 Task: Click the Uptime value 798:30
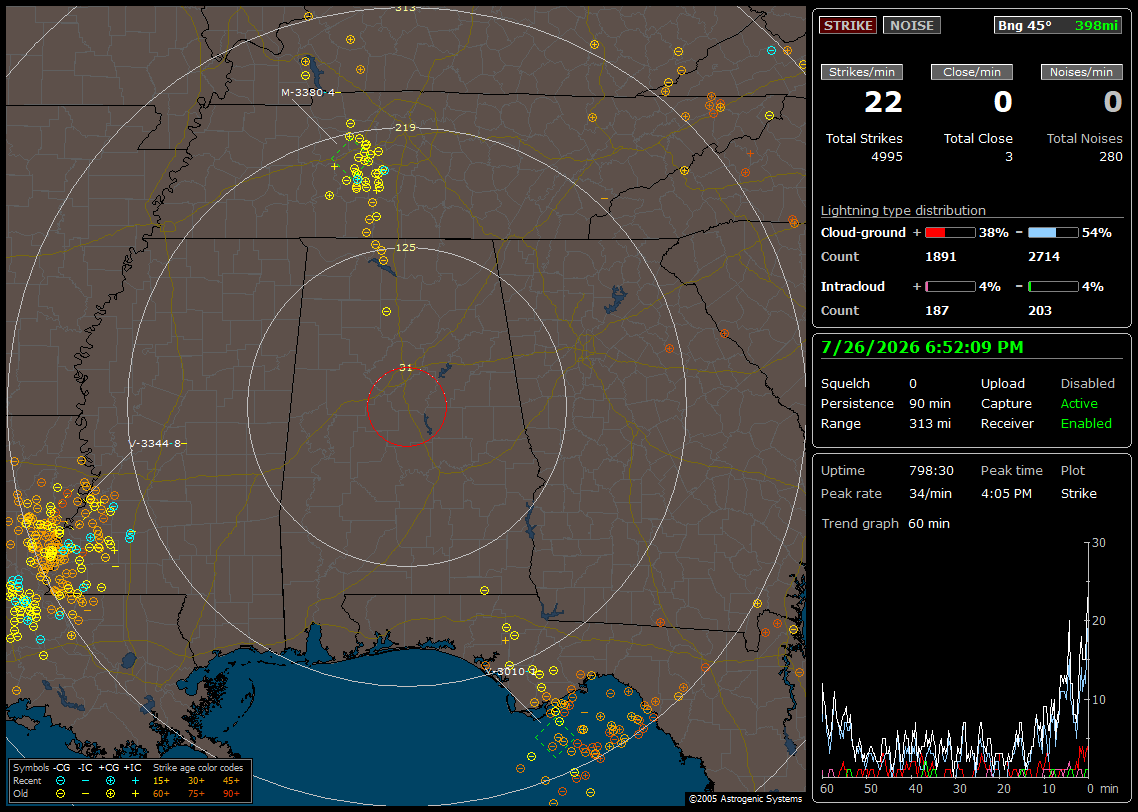pos(931,471)
